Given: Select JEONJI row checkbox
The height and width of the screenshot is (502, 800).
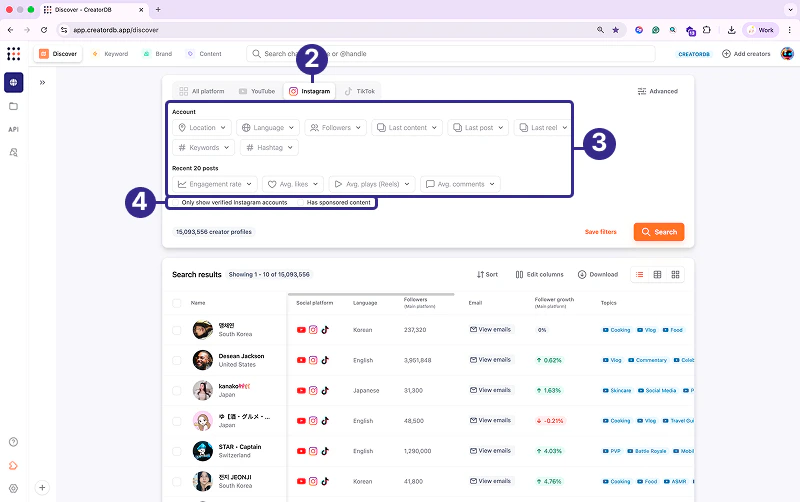Looking at the screenshot, I should coord(177,482).
